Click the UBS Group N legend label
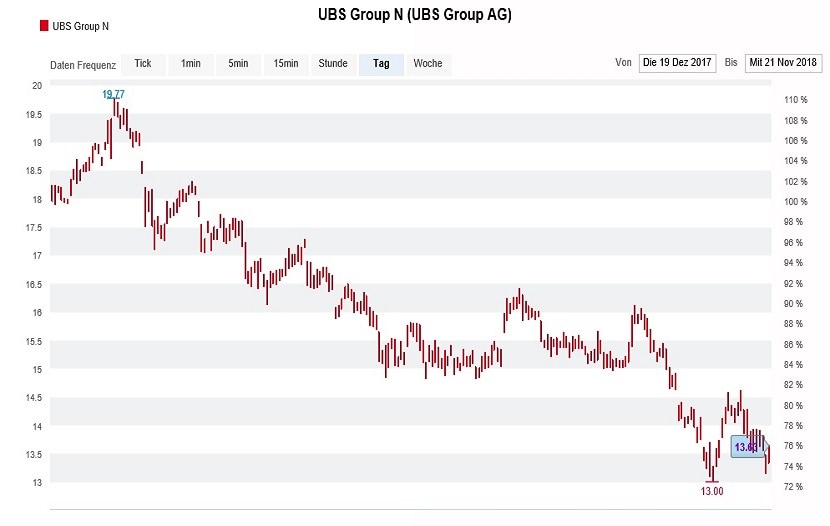This screenshot has width=830, height=526. coord(80,26)
